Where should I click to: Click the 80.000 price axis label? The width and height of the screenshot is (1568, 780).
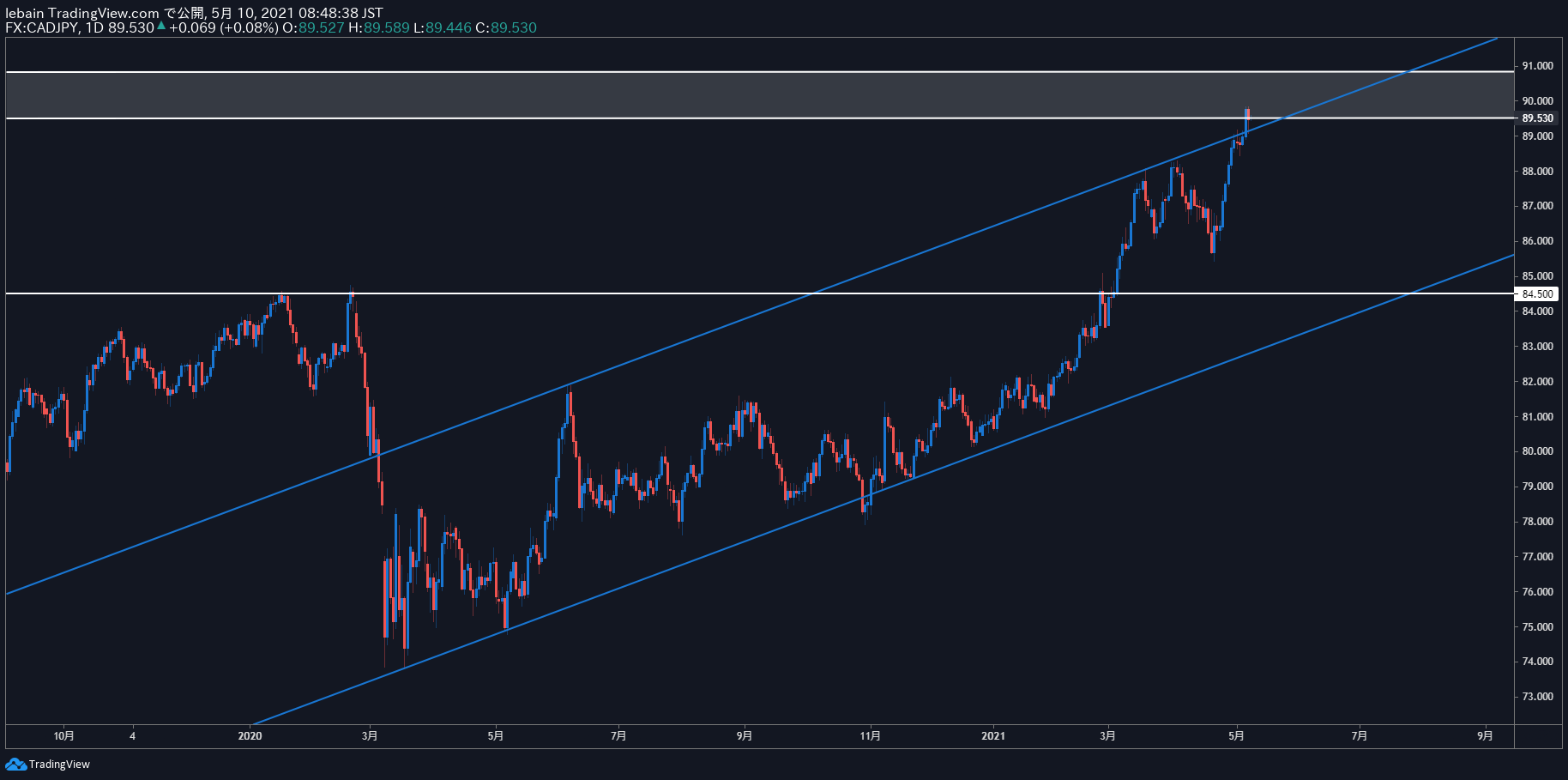point(1537,451)
